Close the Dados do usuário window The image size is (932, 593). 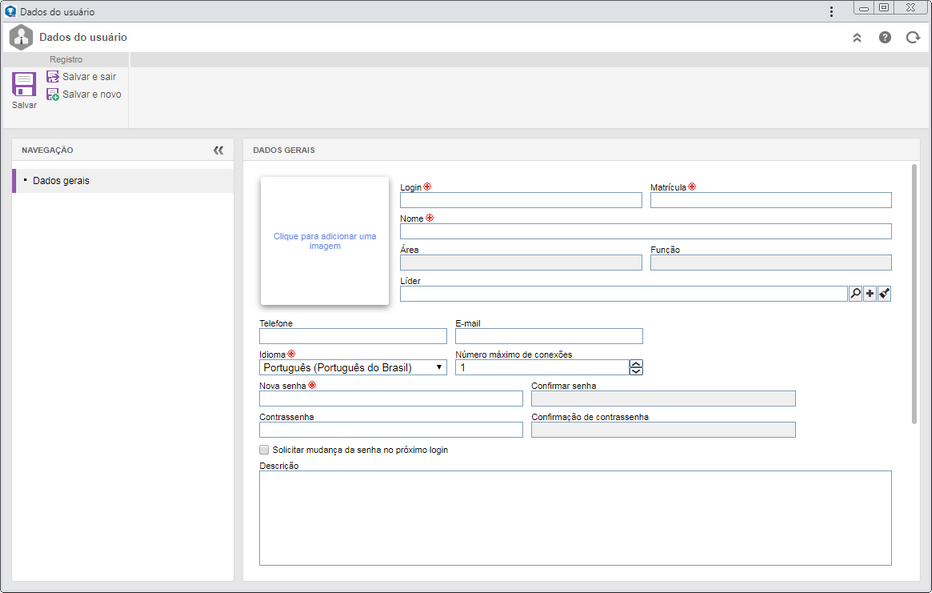click(911, 8)
